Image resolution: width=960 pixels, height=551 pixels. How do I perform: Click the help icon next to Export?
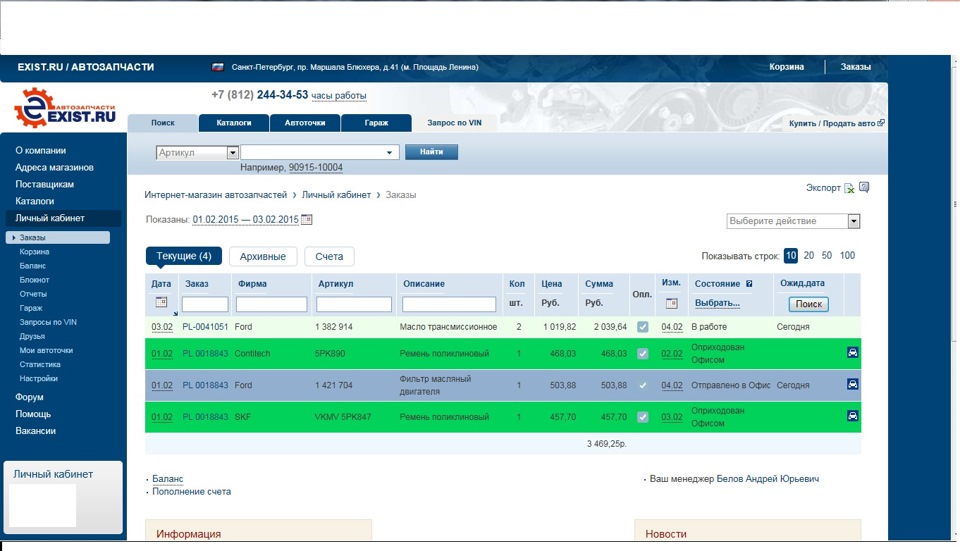click(864, 187)
